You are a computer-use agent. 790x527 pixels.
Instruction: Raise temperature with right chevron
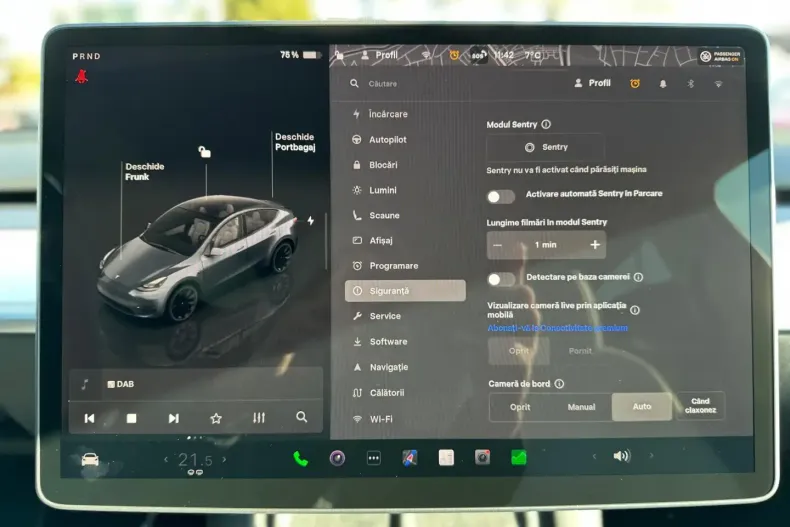(x=224, y=459)
